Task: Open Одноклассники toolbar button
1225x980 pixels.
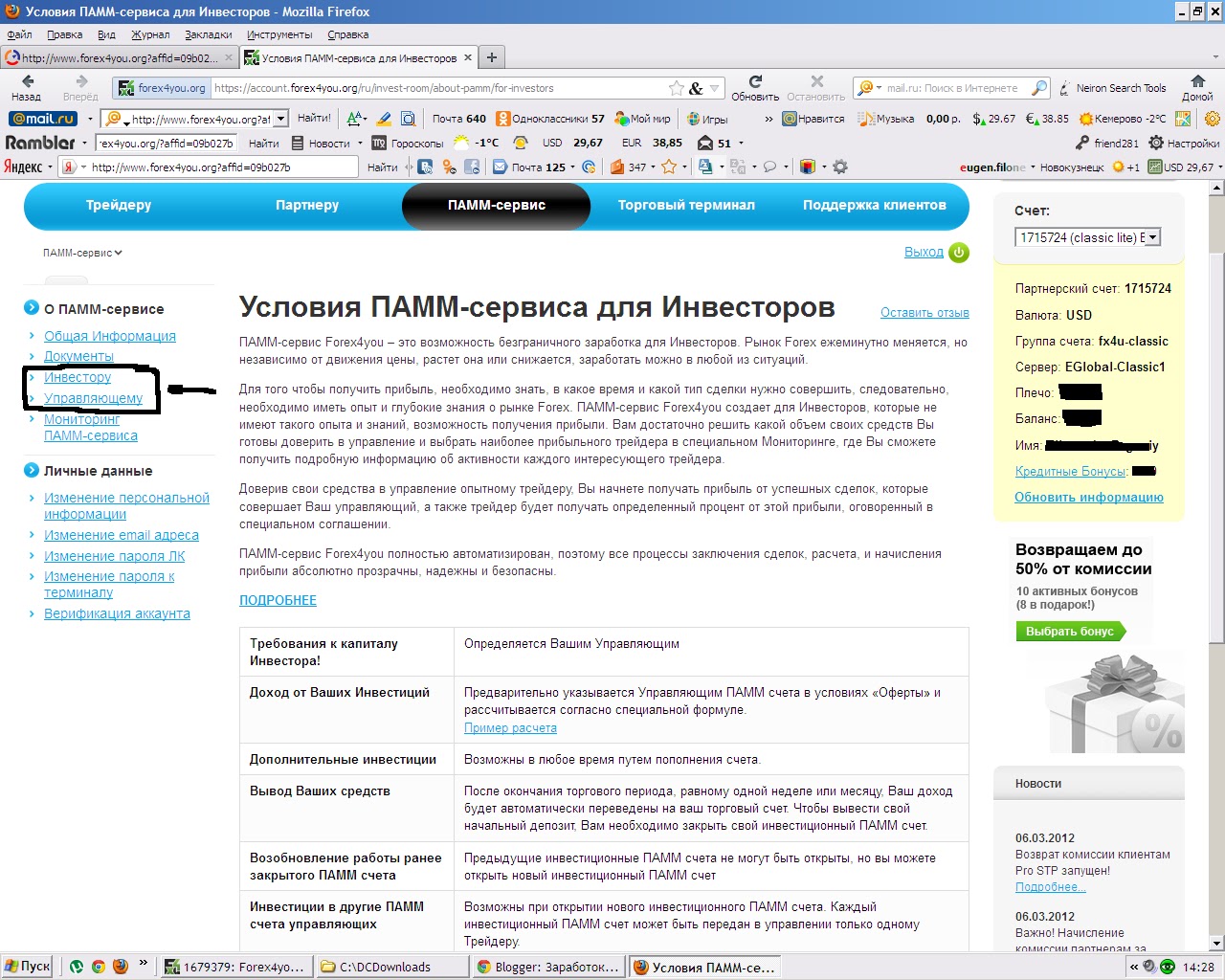Action: tap(550, 119)
